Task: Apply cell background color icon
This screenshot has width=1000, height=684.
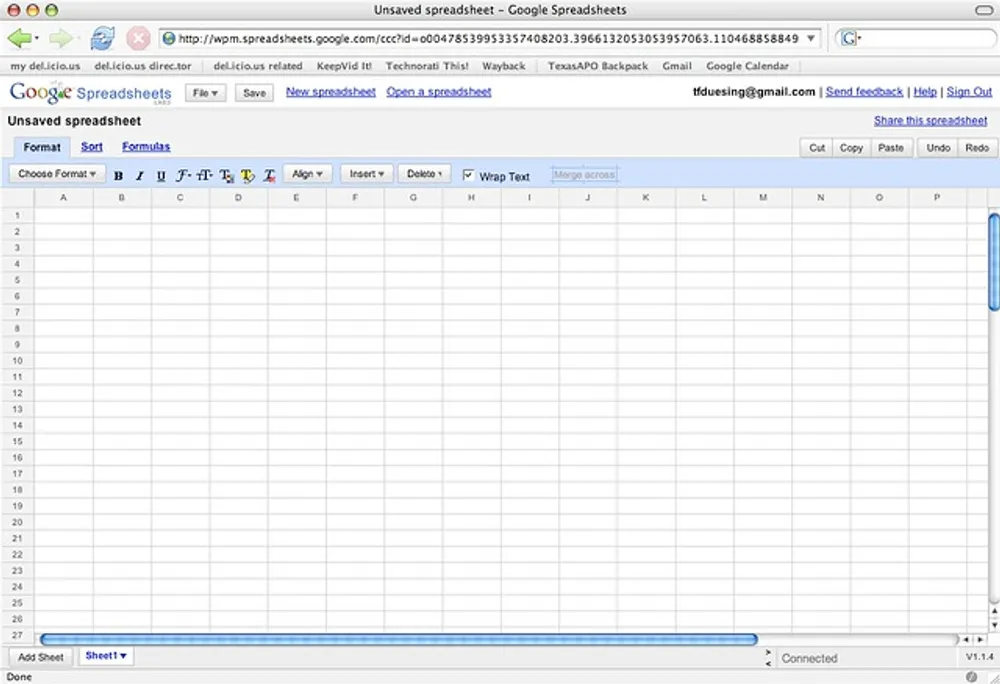Action: click(247, 175)
